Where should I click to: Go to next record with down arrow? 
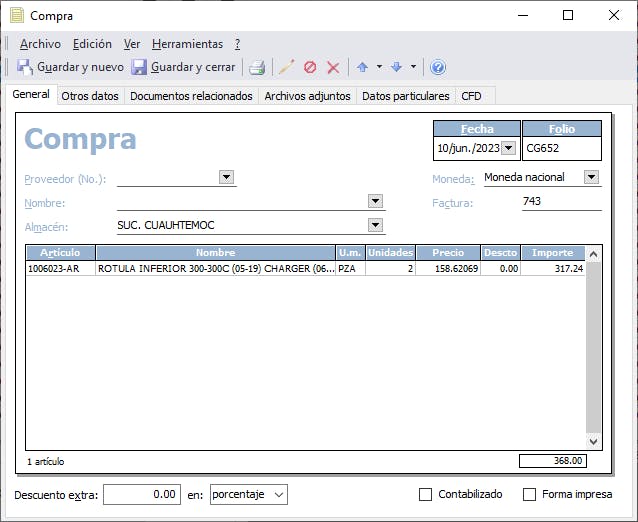[x=396, y=67]
